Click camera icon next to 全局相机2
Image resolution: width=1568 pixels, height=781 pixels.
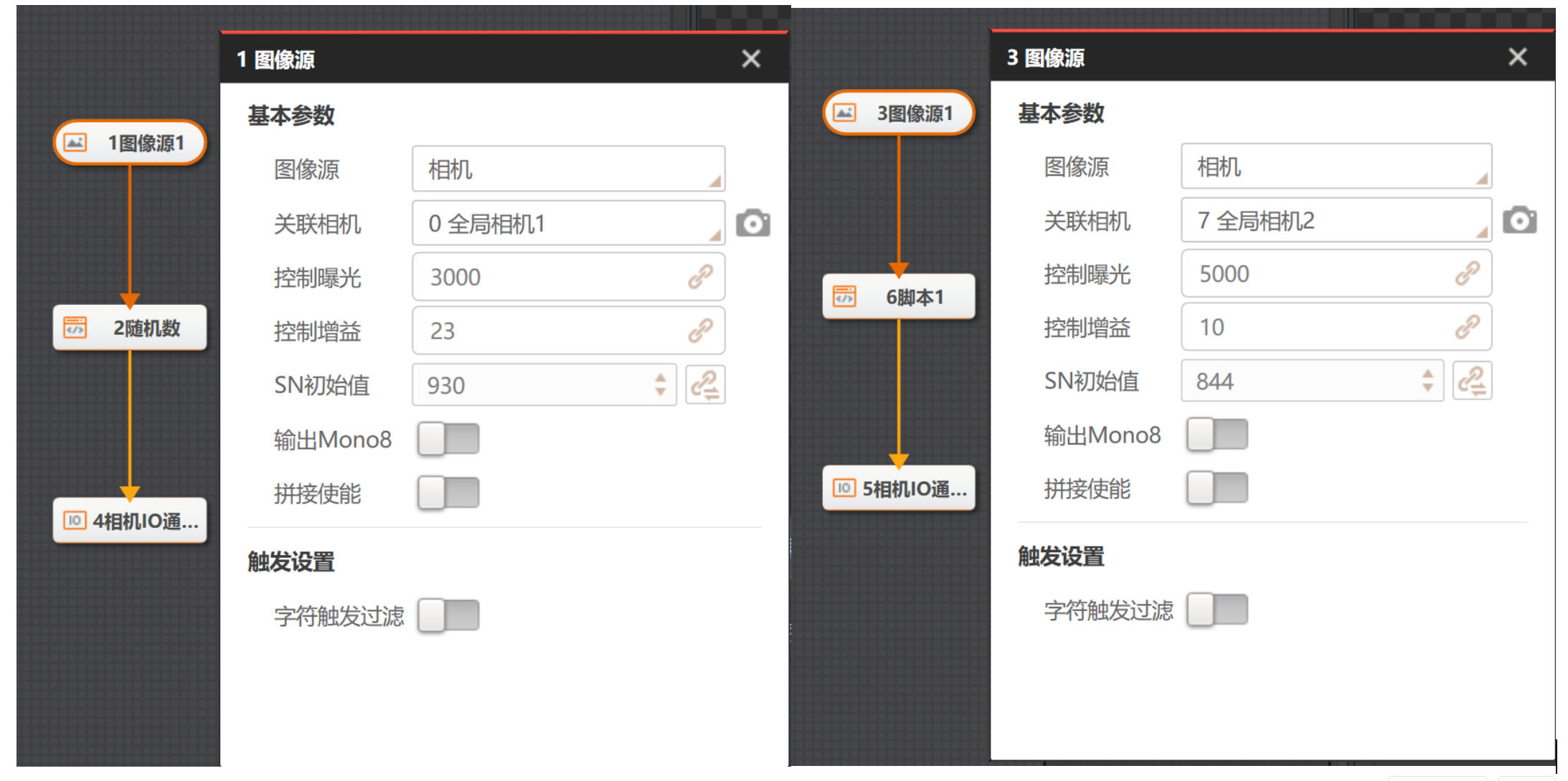coord(1519,220)
